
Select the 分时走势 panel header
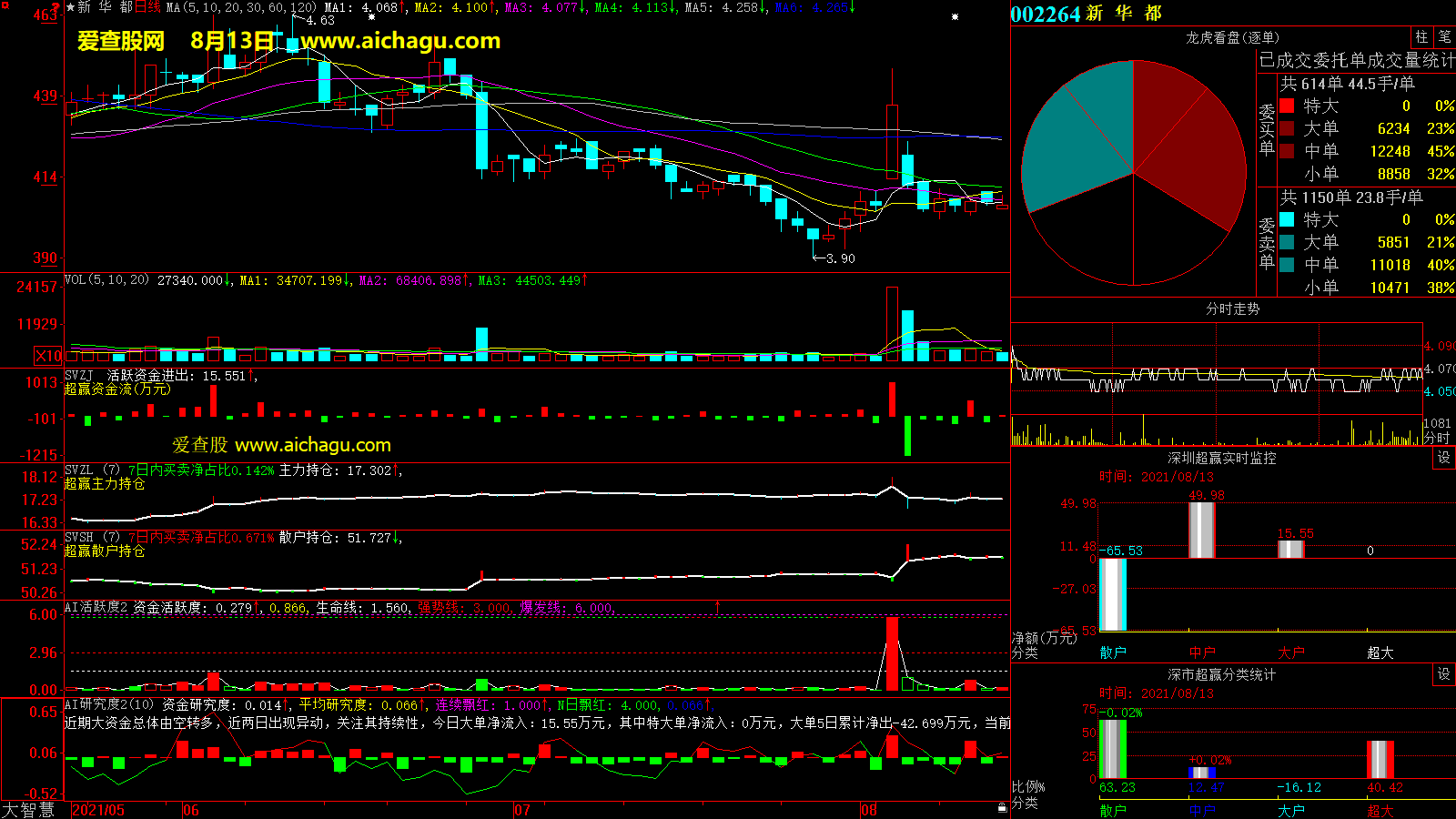pyautogui.click(x=1232, y=309)
